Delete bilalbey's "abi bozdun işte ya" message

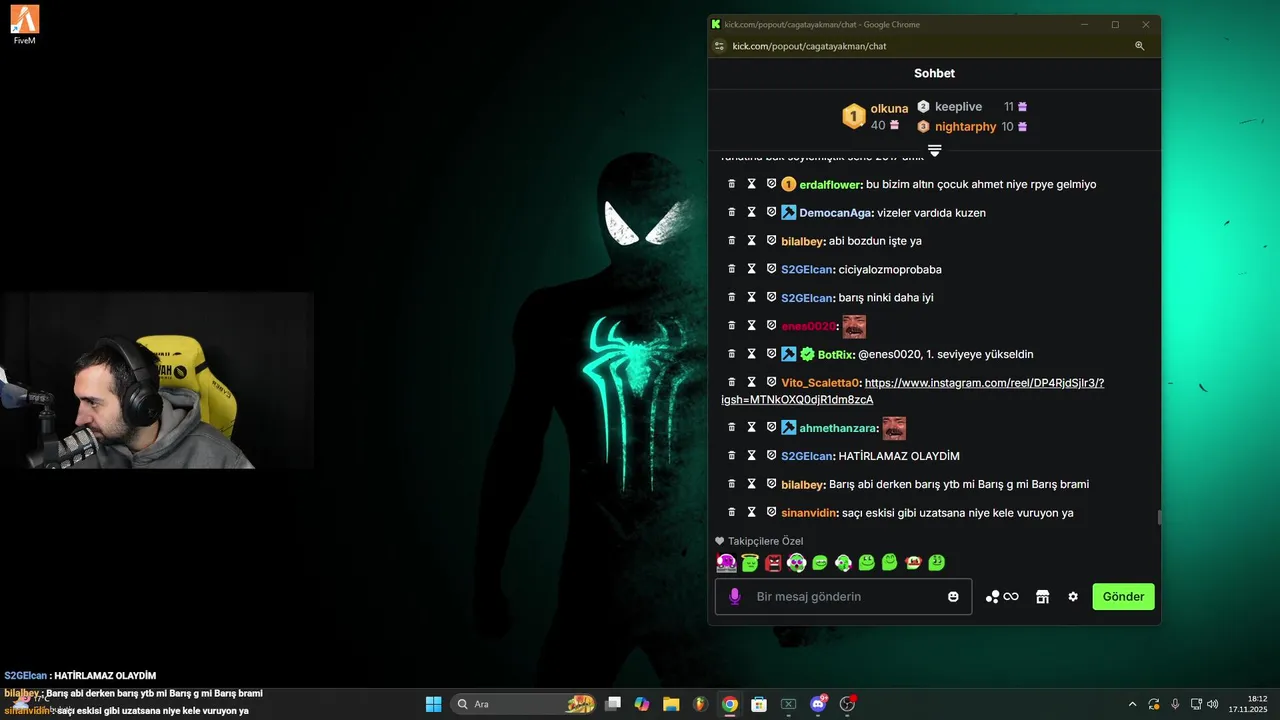pos(732,240)
